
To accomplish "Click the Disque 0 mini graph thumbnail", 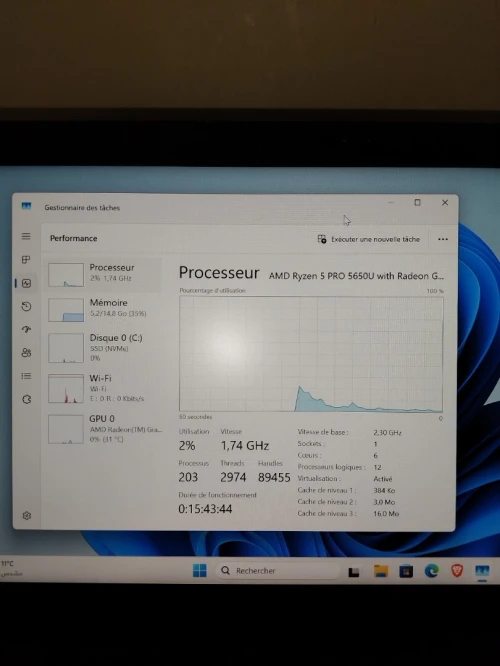I will pos(66,348).
